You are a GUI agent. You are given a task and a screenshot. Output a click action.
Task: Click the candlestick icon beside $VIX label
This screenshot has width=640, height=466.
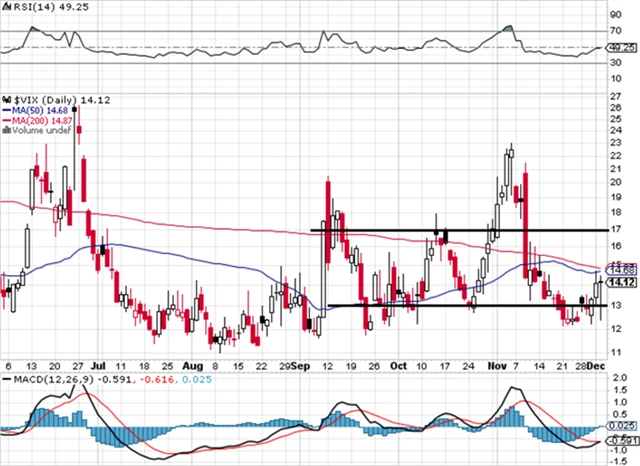[6, 100]
